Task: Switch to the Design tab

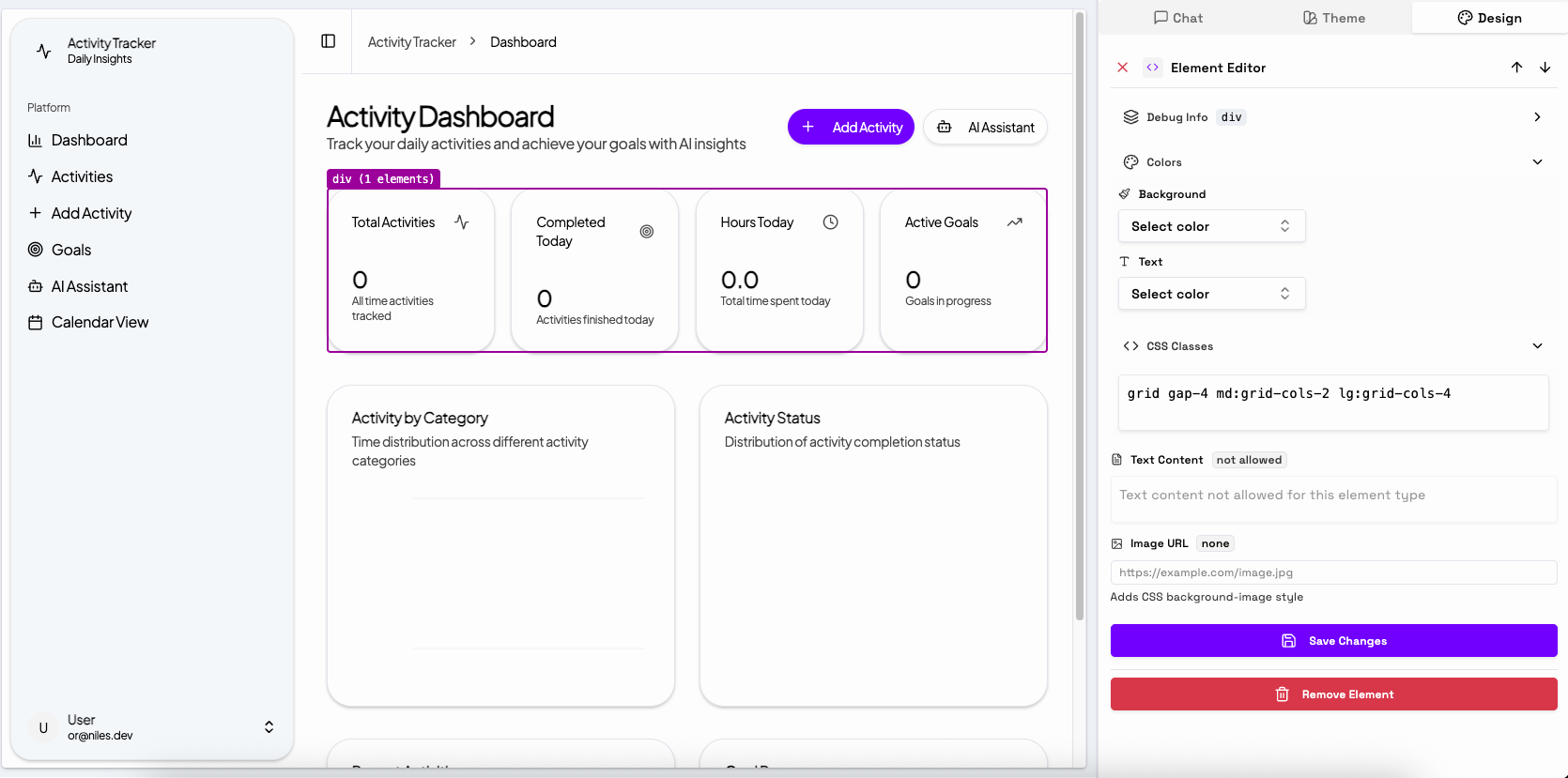Action: tap(1489, 18)
